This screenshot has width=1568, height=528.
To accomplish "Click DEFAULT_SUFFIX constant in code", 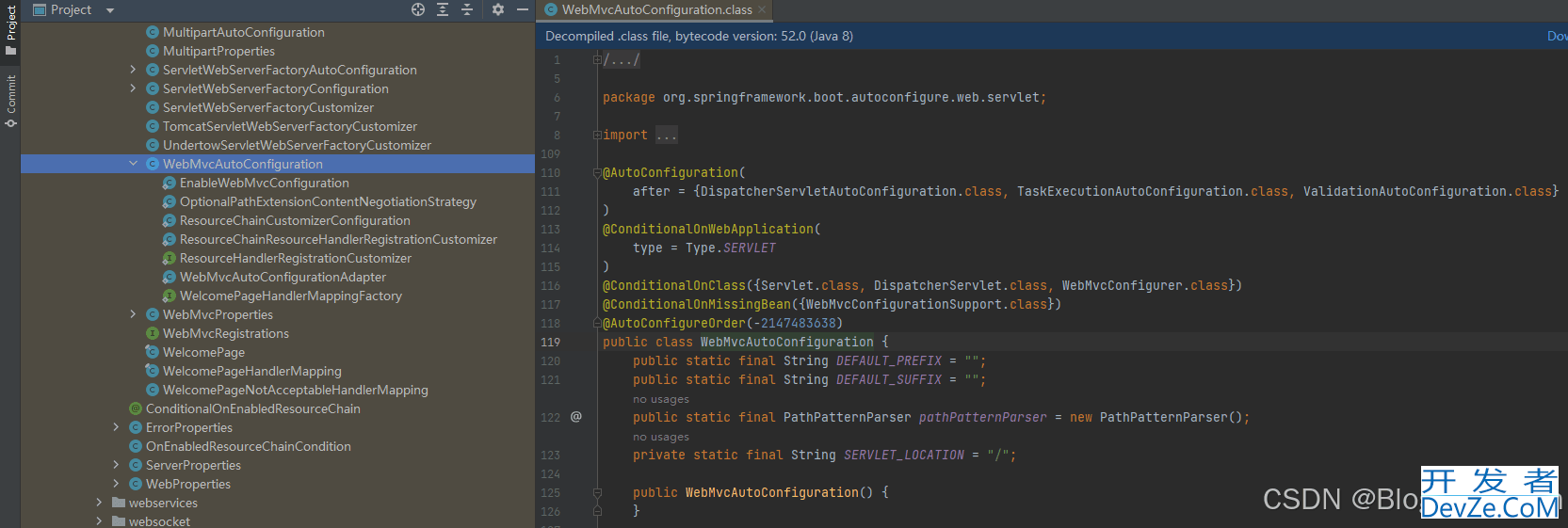I will coord(889,379).
